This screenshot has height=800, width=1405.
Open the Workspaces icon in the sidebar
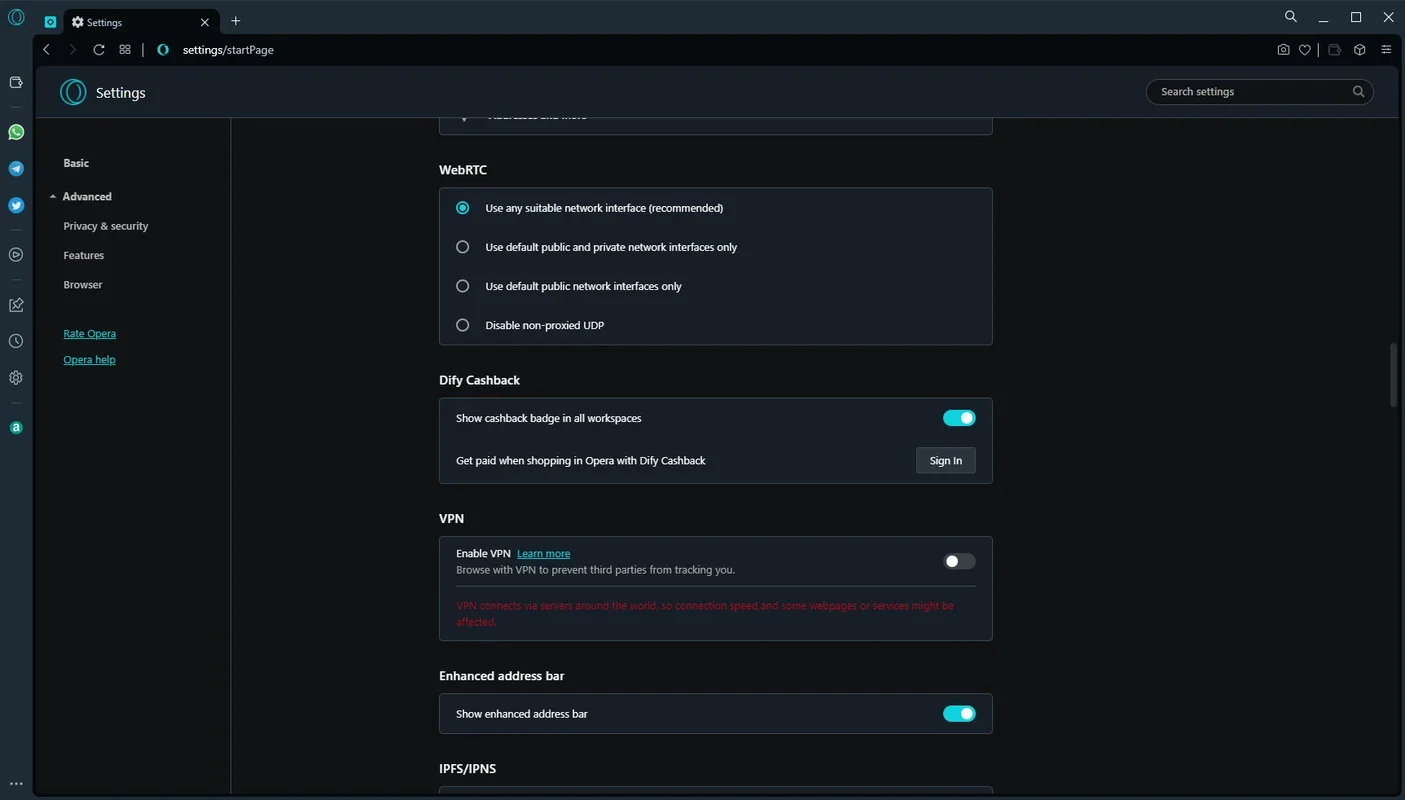coord(16,82)
